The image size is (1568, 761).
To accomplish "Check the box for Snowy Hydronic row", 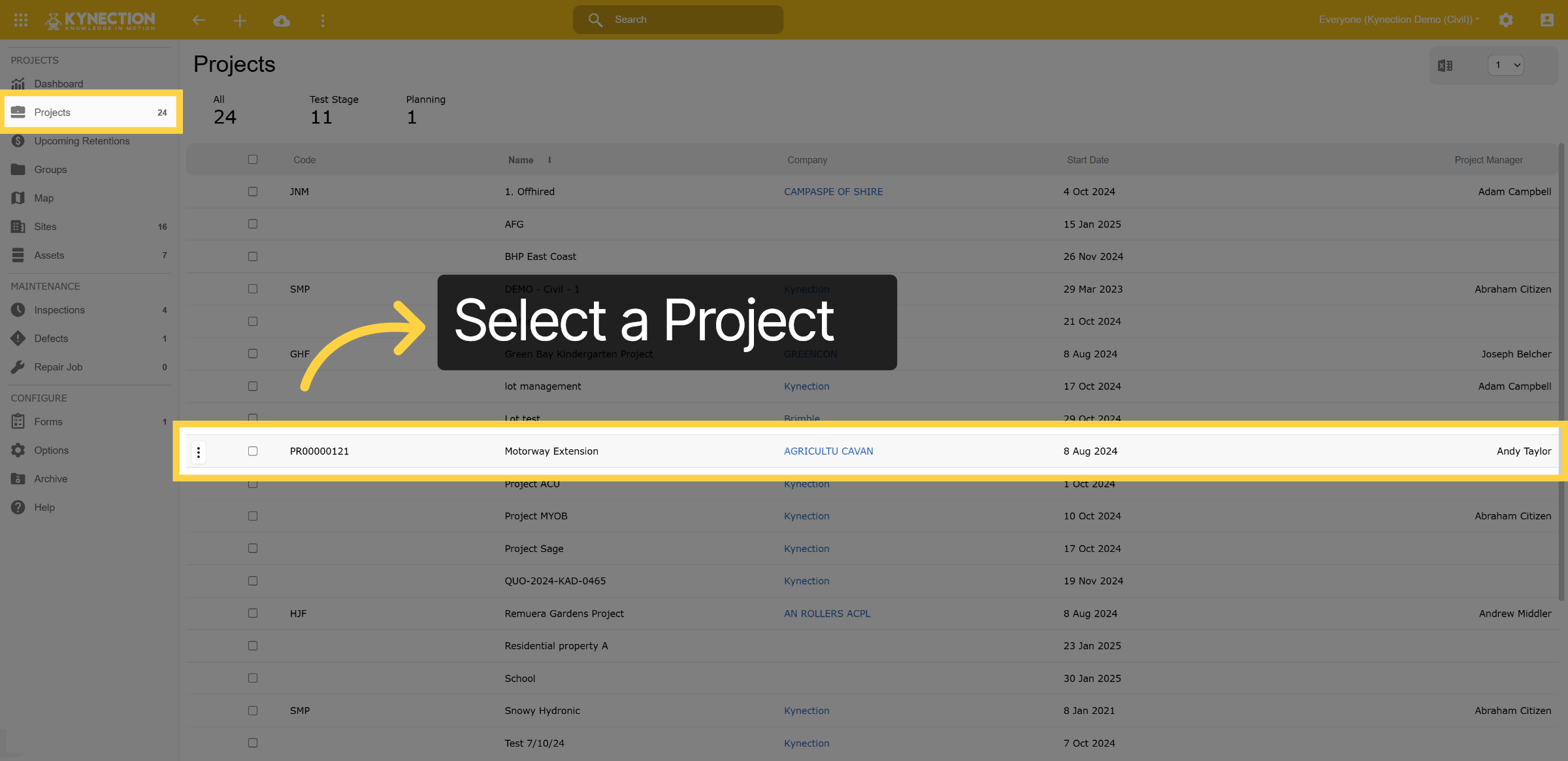I will pyautogui.click(x=253, y=711).
